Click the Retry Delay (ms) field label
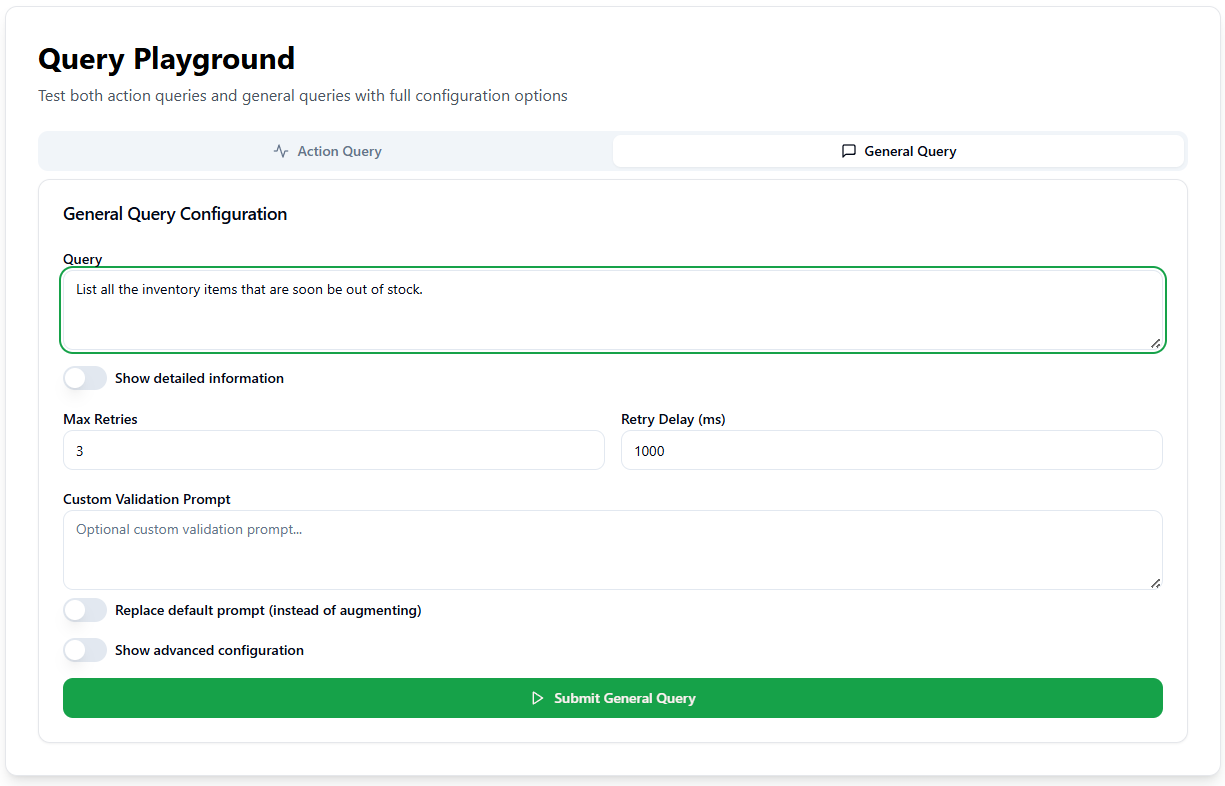This screenshot has width=1225, height=786. point(673,419)
